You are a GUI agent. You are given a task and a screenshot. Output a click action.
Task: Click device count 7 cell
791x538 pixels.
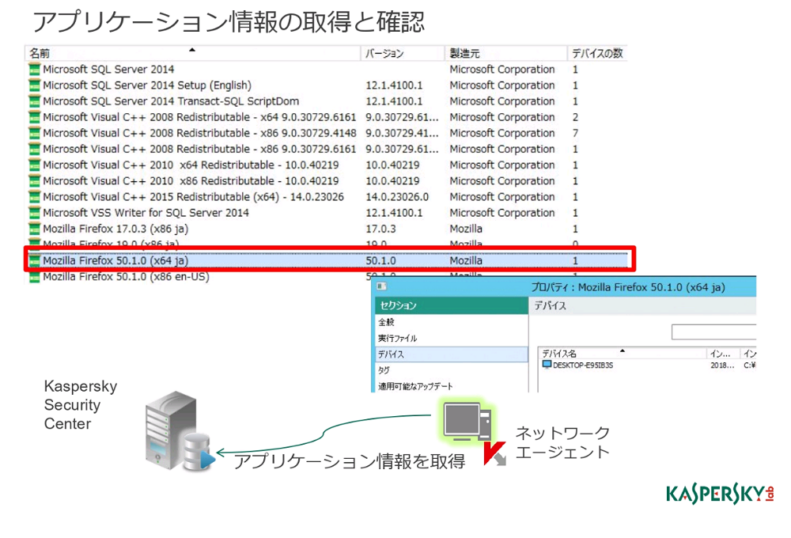coord(575,133)
